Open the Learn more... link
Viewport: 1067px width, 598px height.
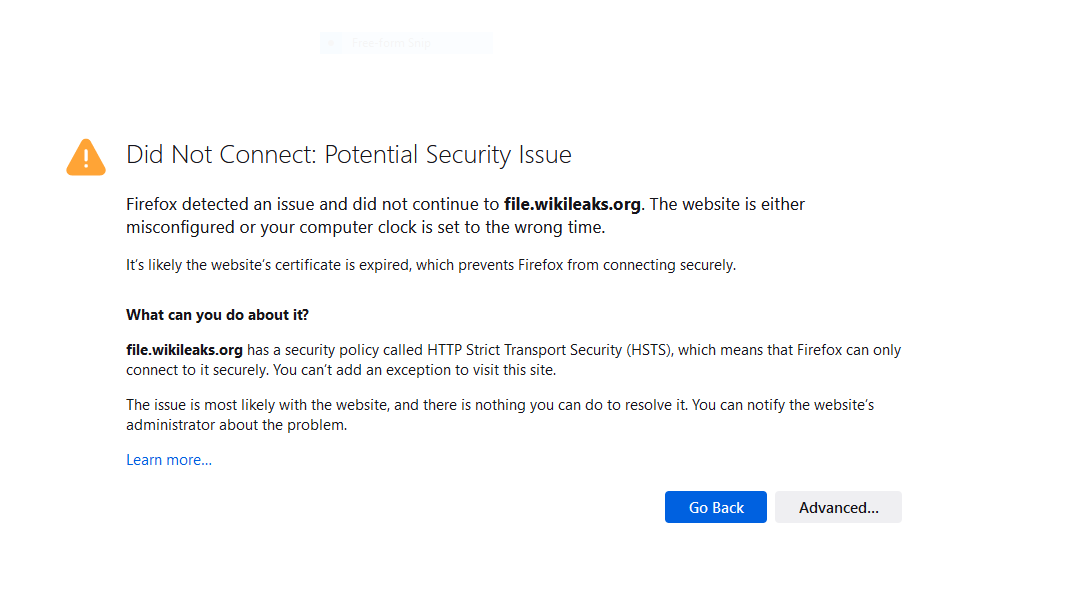(169, 460)
